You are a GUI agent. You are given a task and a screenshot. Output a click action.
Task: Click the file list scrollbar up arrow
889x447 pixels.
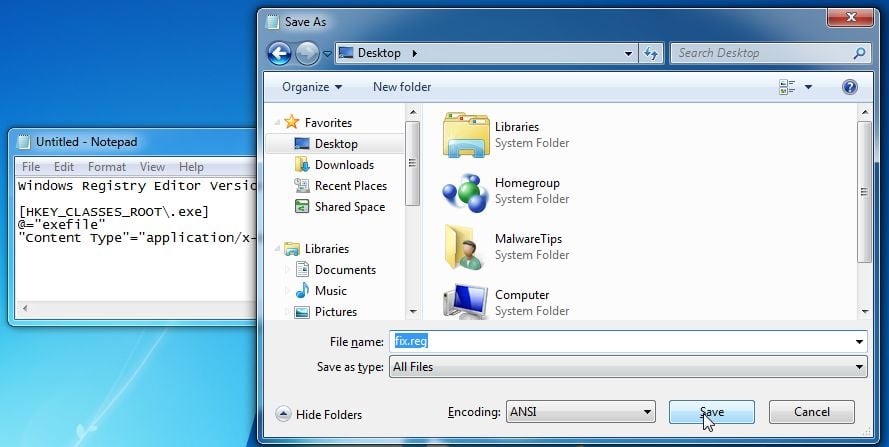[x=865, y=112]
